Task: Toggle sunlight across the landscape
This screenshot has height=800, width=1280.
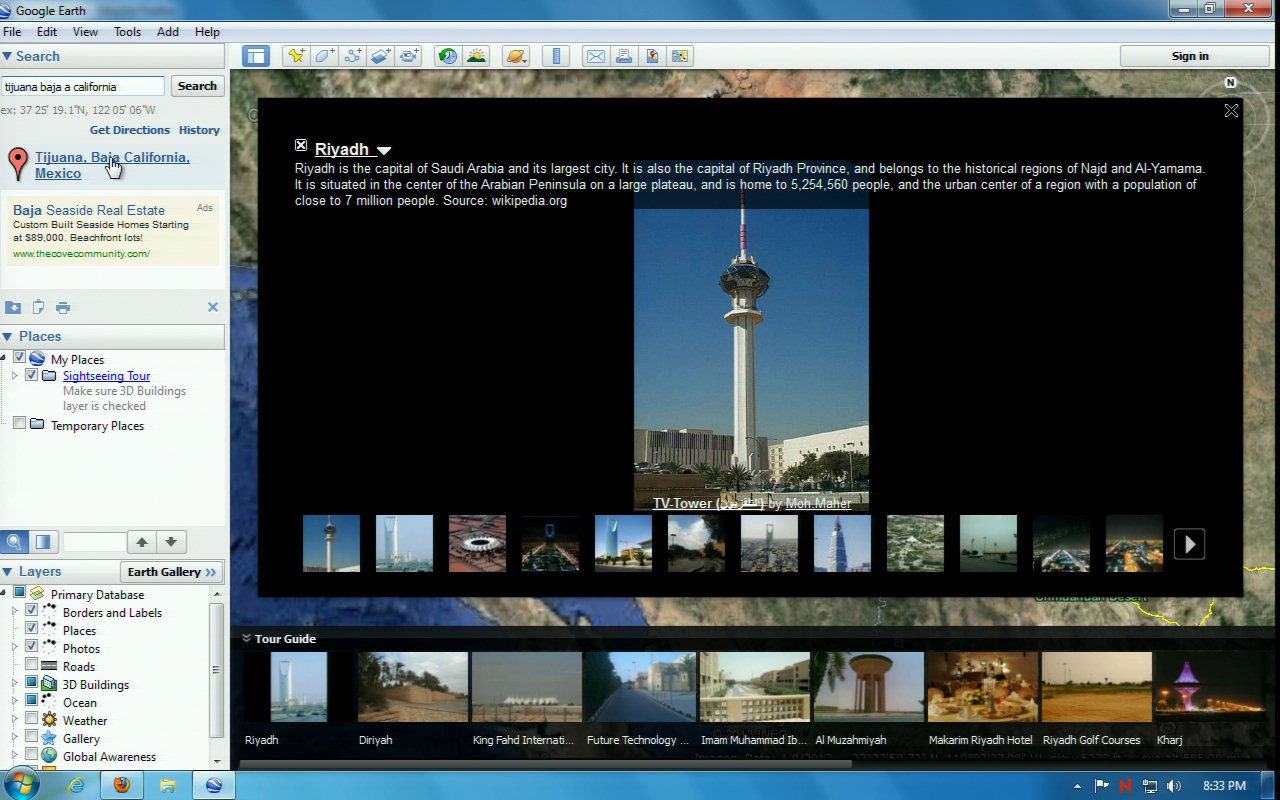Action: (x=476, y=56)
